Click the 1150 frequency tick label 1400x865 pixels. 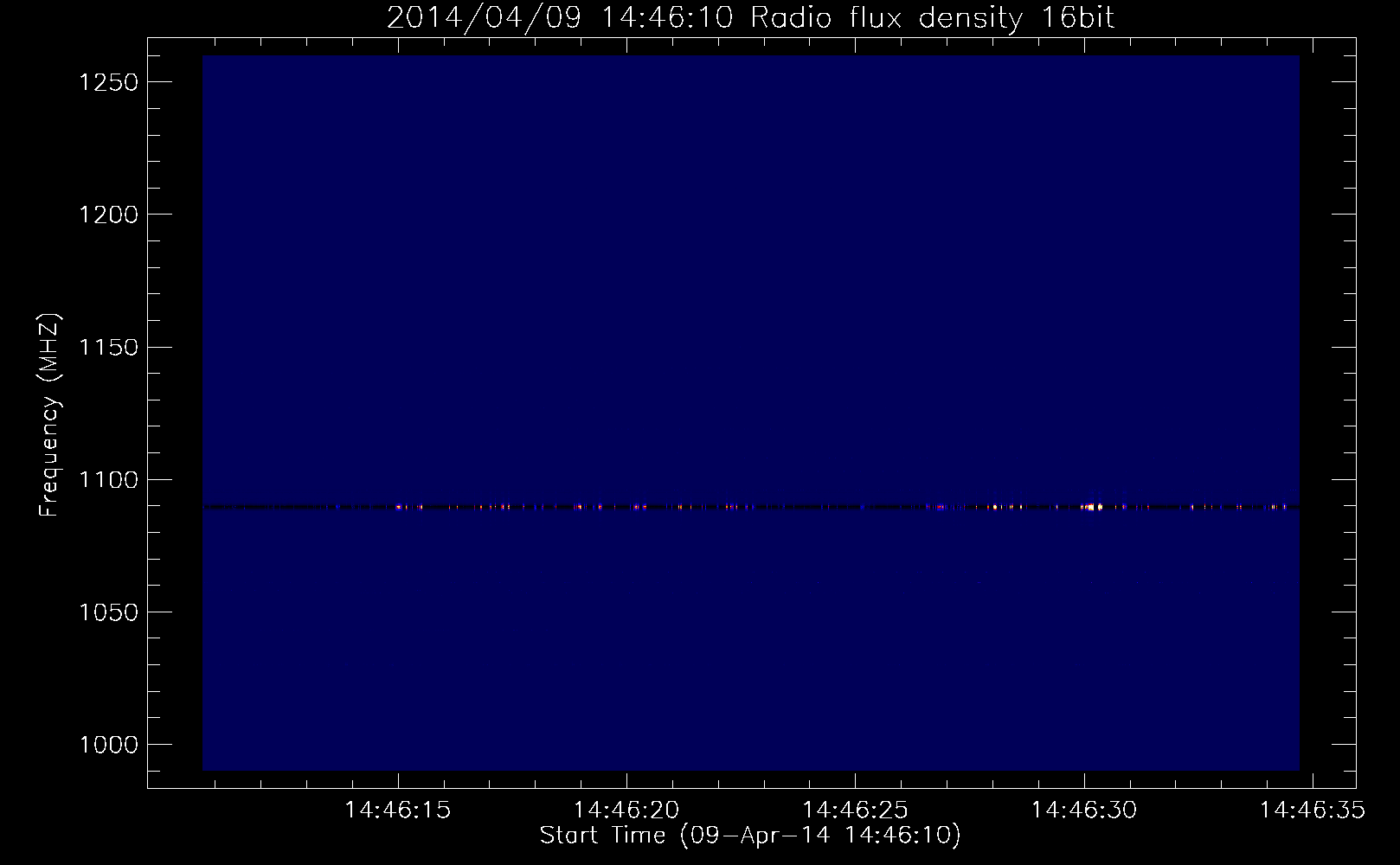(x=108, y=347)
